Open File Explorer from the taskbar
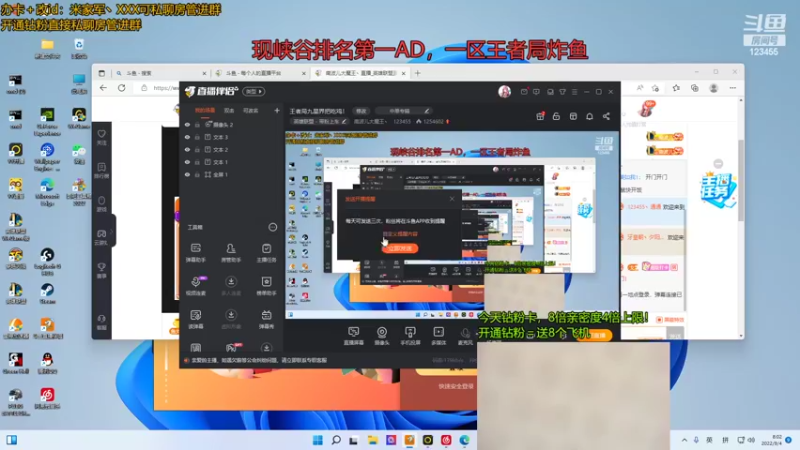 coord(372,440)
